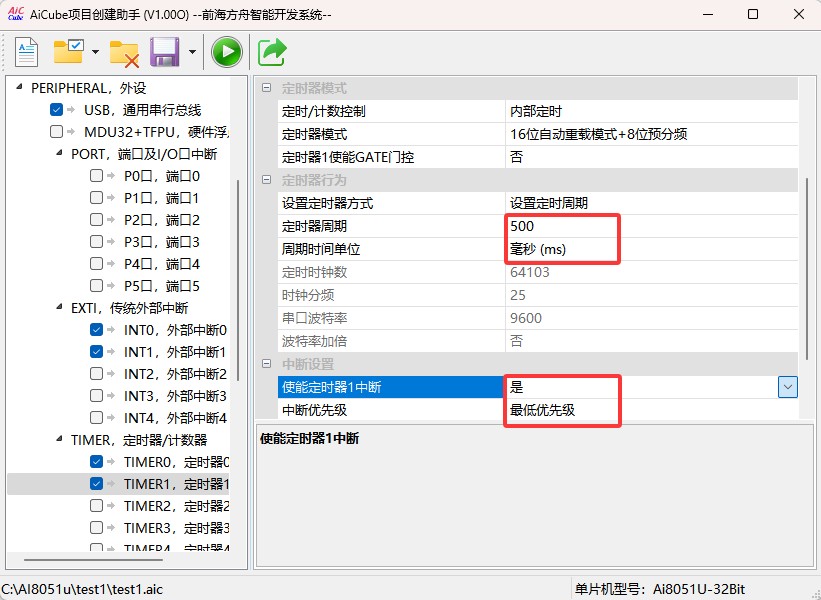Enable INT4 外部中断4 checkbox

(96, 417)
